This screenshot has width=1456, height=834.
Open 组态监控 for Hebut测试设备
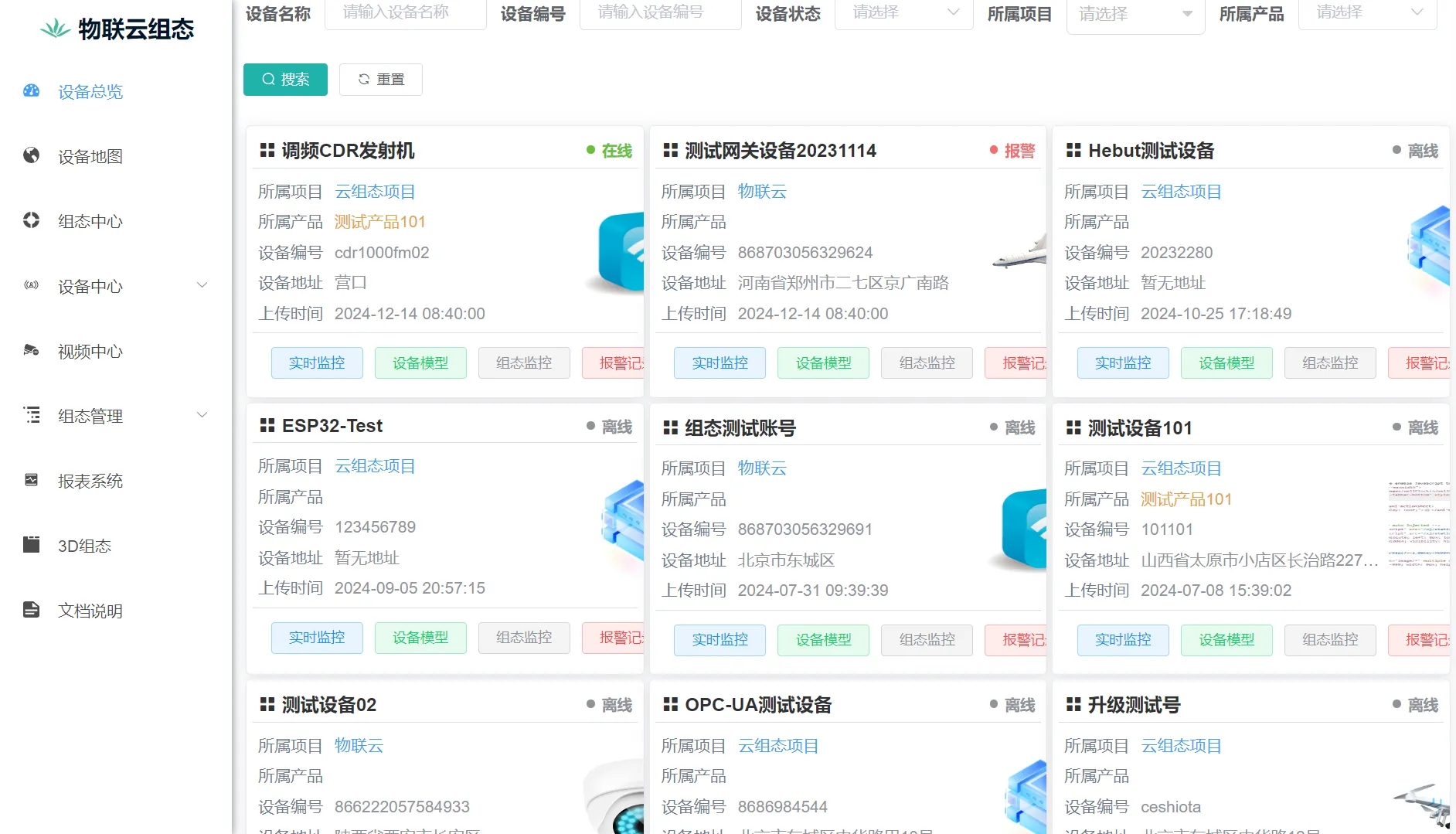(x=1330, y=363)
